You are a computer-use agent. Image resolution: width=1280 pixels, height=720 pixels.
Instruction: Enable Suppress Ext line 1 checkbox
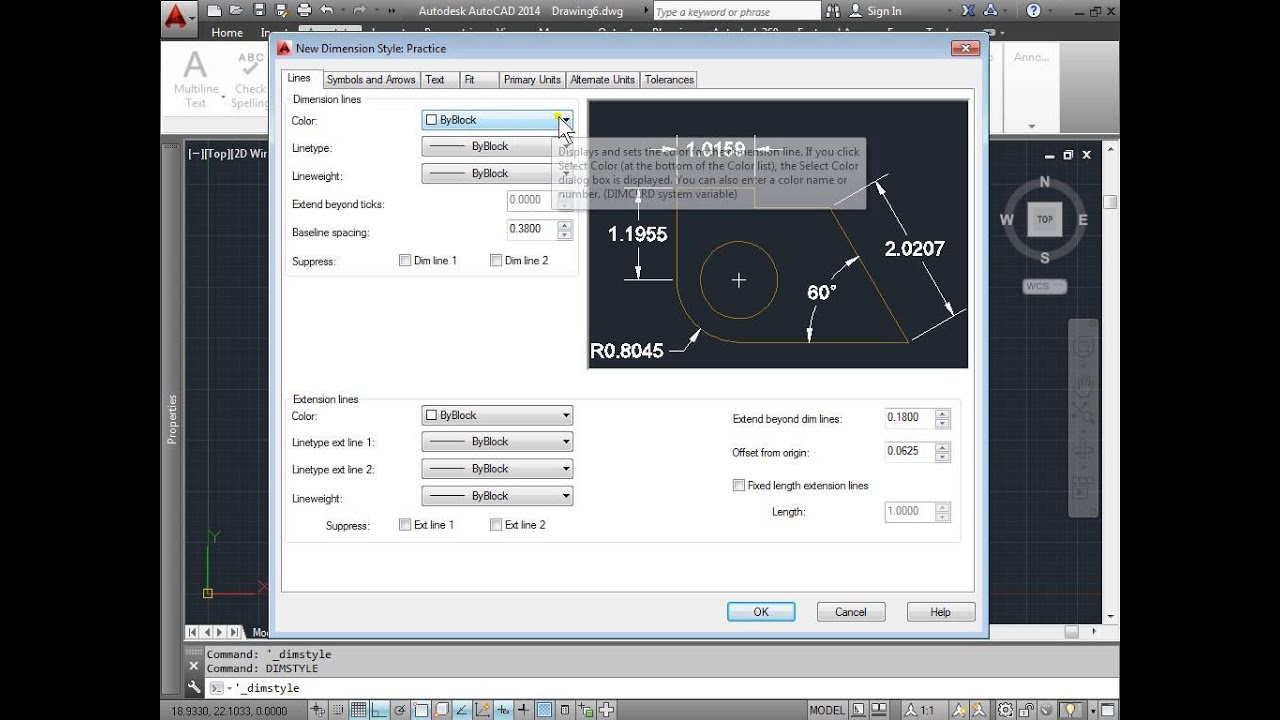click(x=405, y=524)
